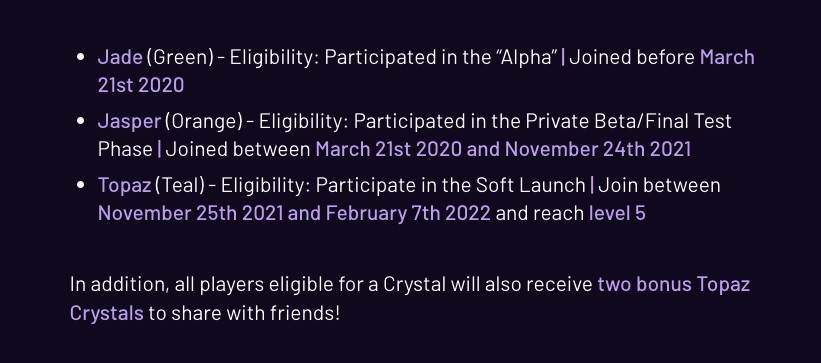
Task: Select "March 21st 2020 and November 24th 2021" text
Action: click(503, 149)
